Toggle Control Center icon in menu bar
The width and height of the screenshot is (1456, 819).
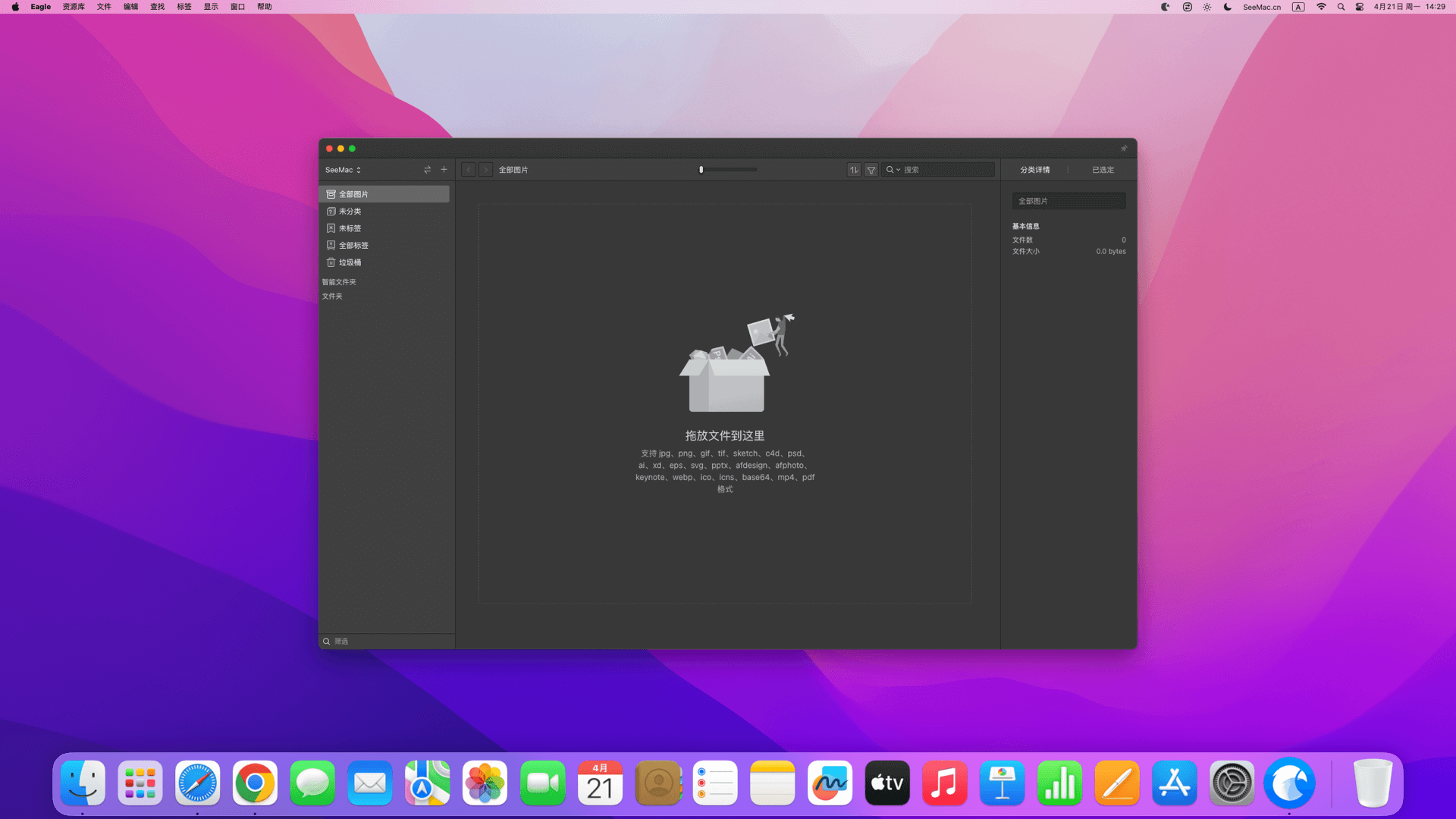coord(1360,7)
